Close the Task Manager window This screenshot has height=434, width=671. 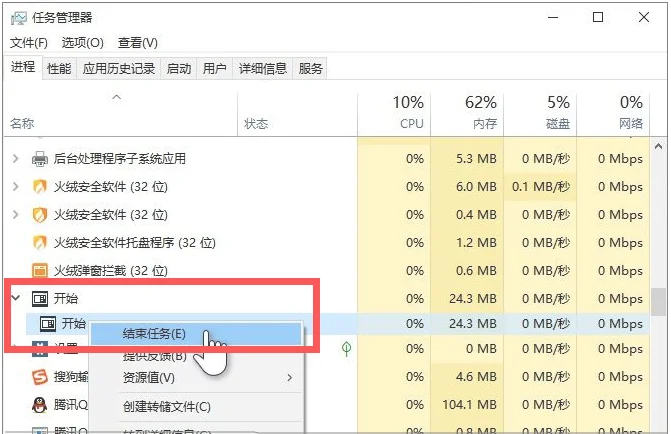[x=644, y=18]
